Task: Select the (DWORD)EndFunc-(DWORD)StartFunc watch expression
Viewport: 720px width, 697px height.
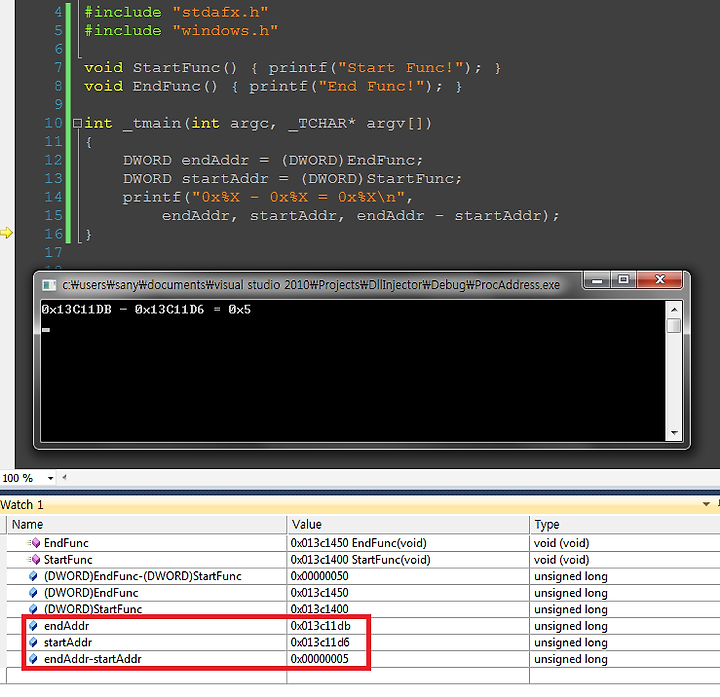Action: click(142, 576)
